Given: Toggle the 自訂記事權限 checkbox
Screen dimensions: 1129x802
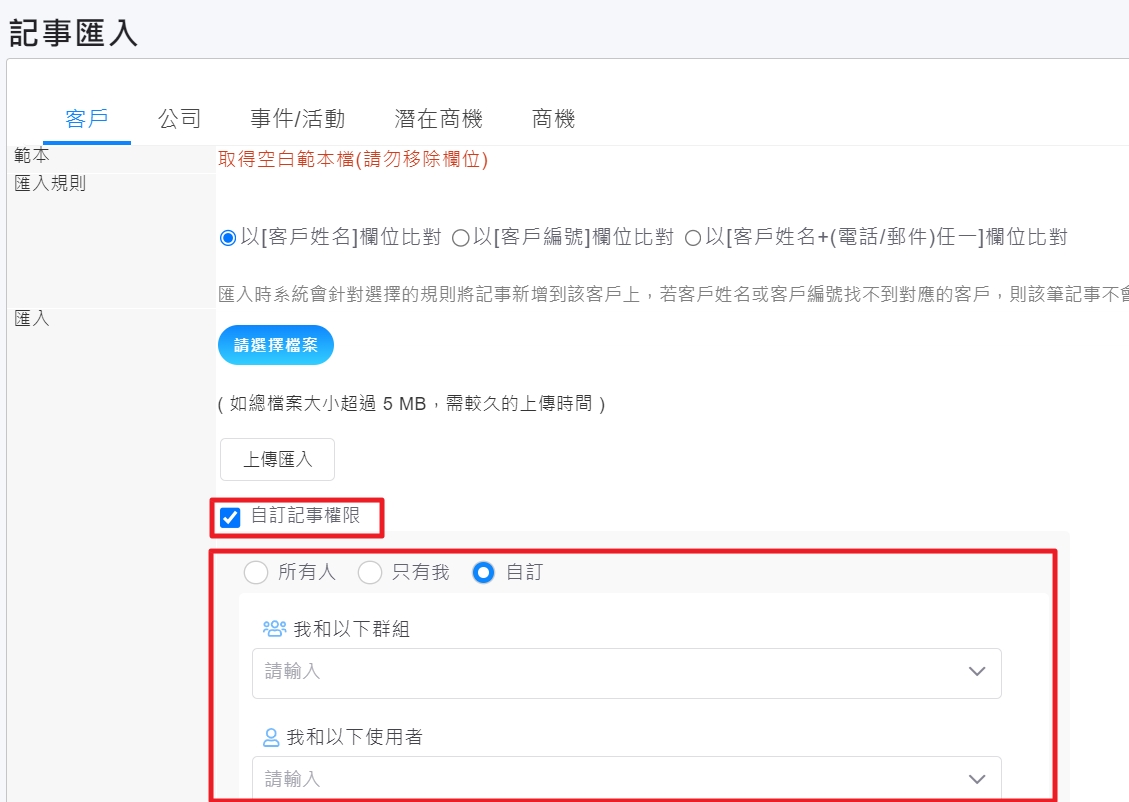Looking at the screenshot, I should [230, 517].
